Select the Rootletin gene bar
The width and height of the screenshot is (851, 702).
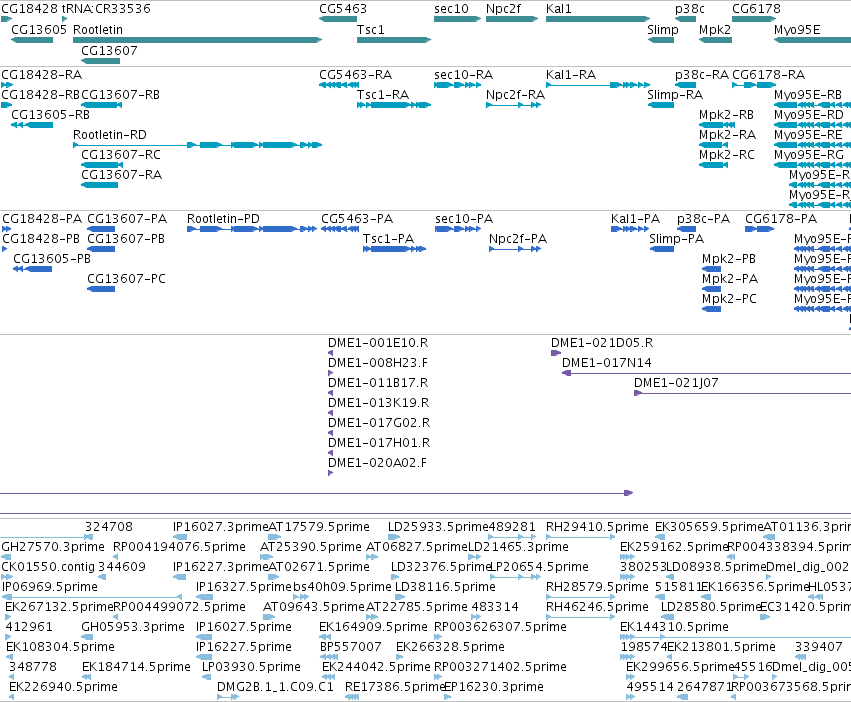pos(198,40)
